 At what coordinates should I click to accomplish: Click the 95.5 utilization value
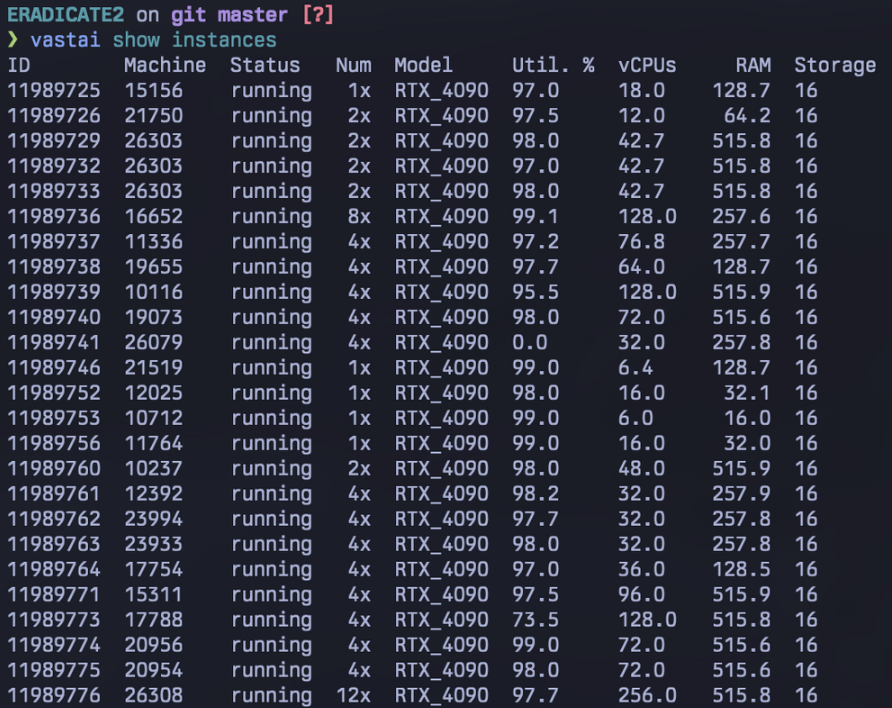(x=535, y=292)
